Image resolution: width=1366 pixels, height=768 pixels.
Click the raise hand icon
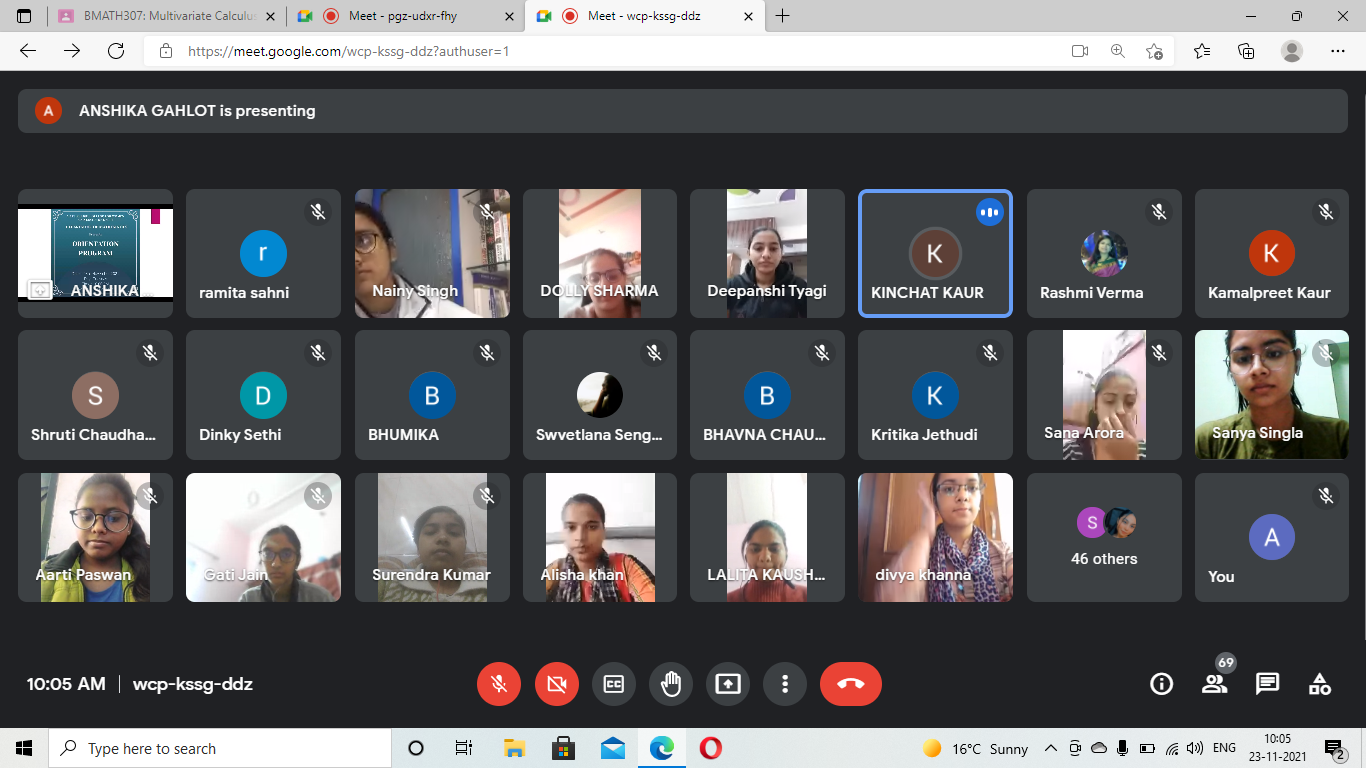671,684
